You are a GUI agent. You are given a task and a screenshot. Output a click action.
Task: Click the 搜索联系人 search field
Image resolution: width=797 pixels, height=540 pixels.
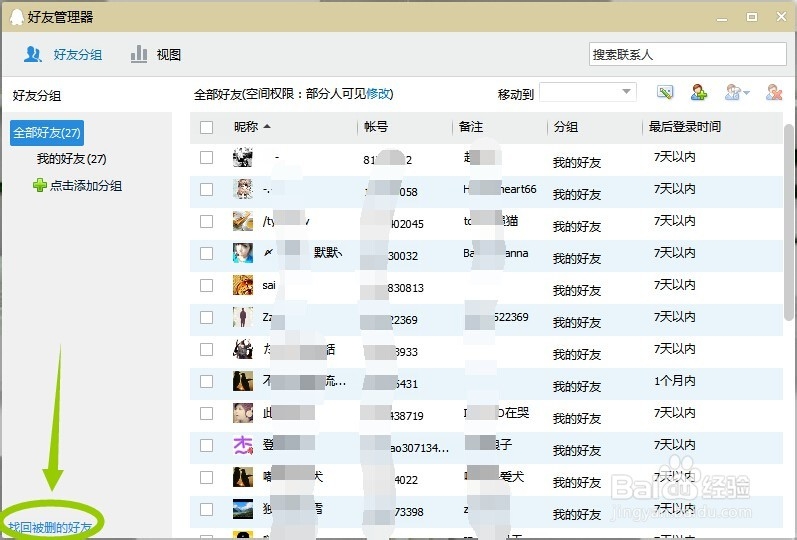click(688, 54)
